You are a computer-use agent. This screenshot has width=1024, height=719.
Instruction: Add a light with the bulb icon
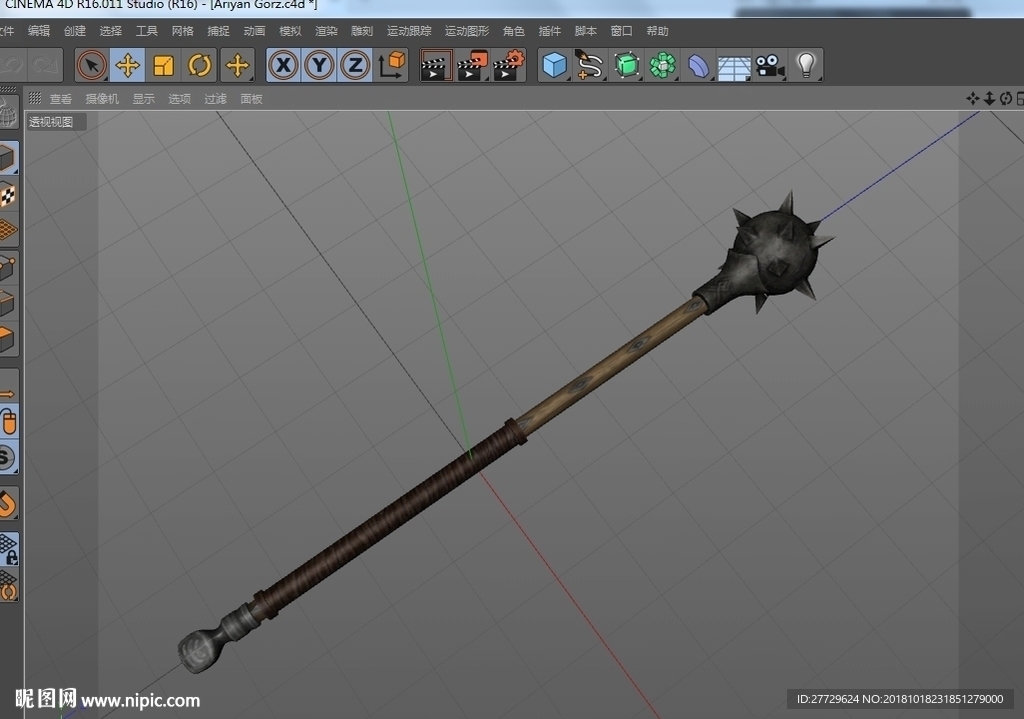806,65
